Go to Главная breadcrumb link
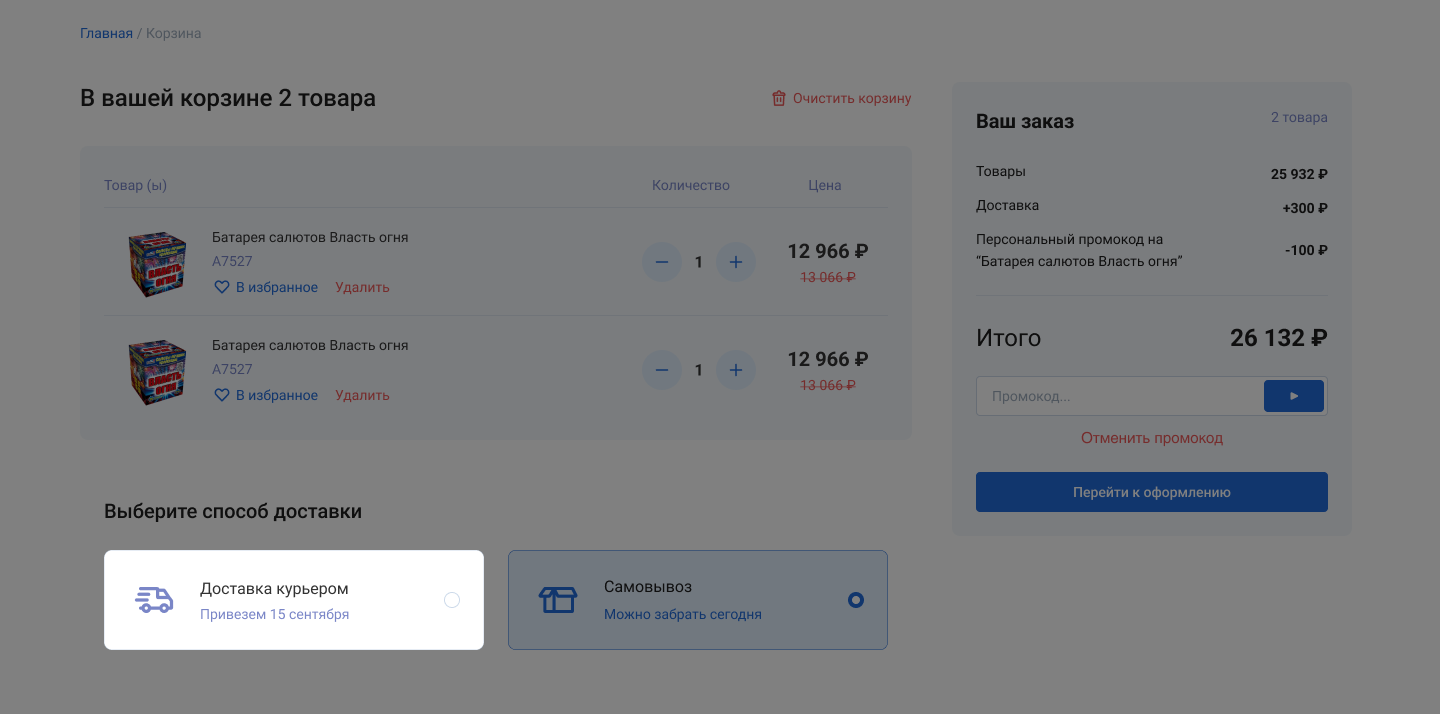Screen dimensions: 1440x714 [106, 33]
